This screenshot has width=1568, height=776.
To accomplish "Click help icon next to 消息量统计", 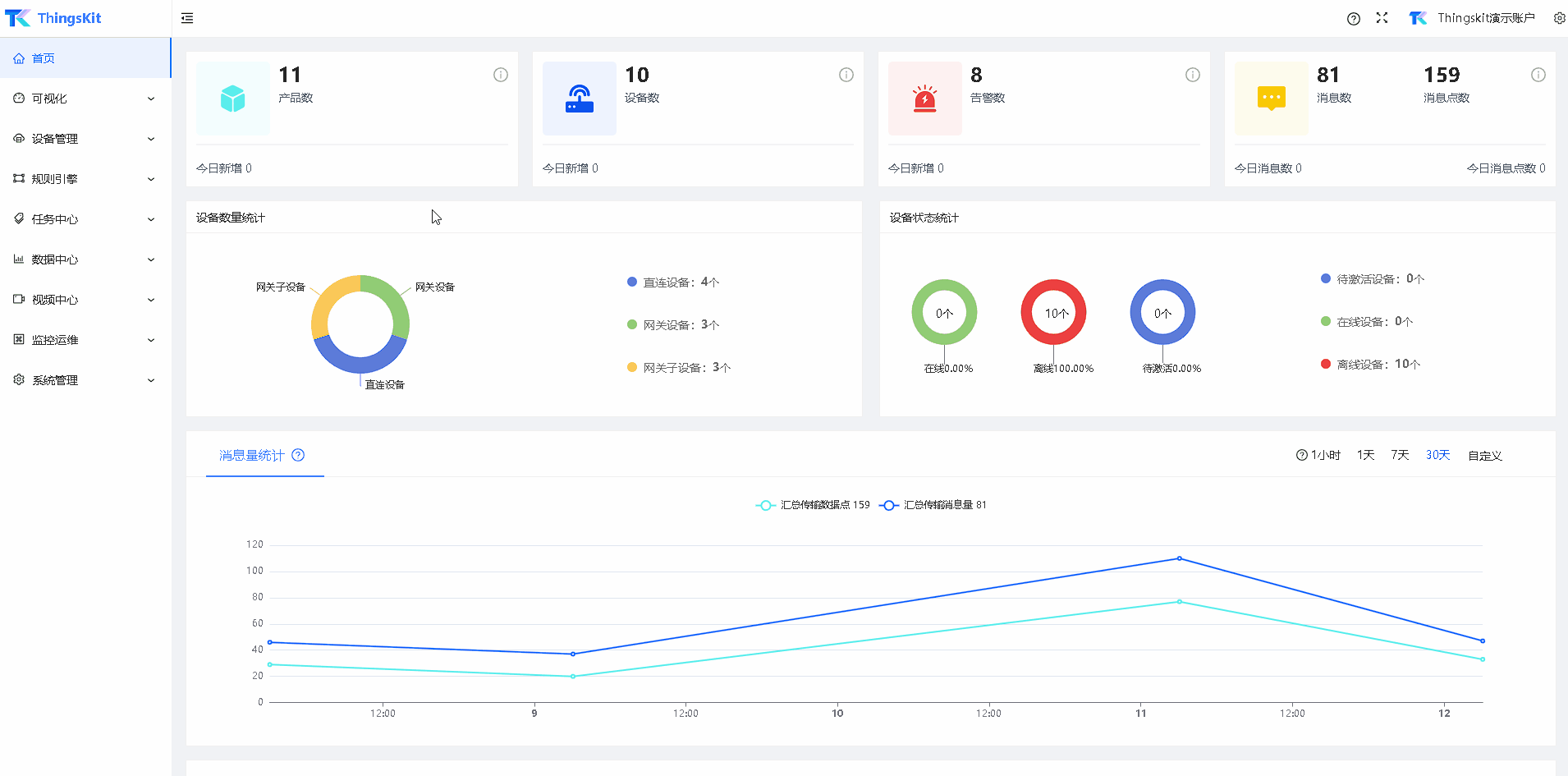I will coord(298,455).
